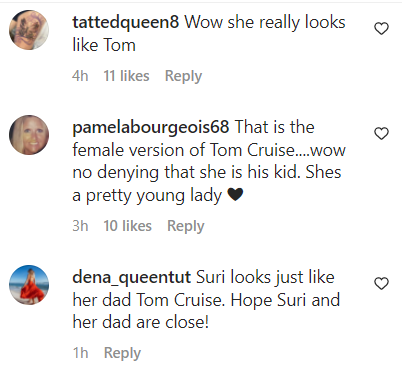Image resolution: width=402 pixels, height=376 pixels.
Task: Select the "Suri looks just like her dad" comment
Action: click(x=206, y=300)
